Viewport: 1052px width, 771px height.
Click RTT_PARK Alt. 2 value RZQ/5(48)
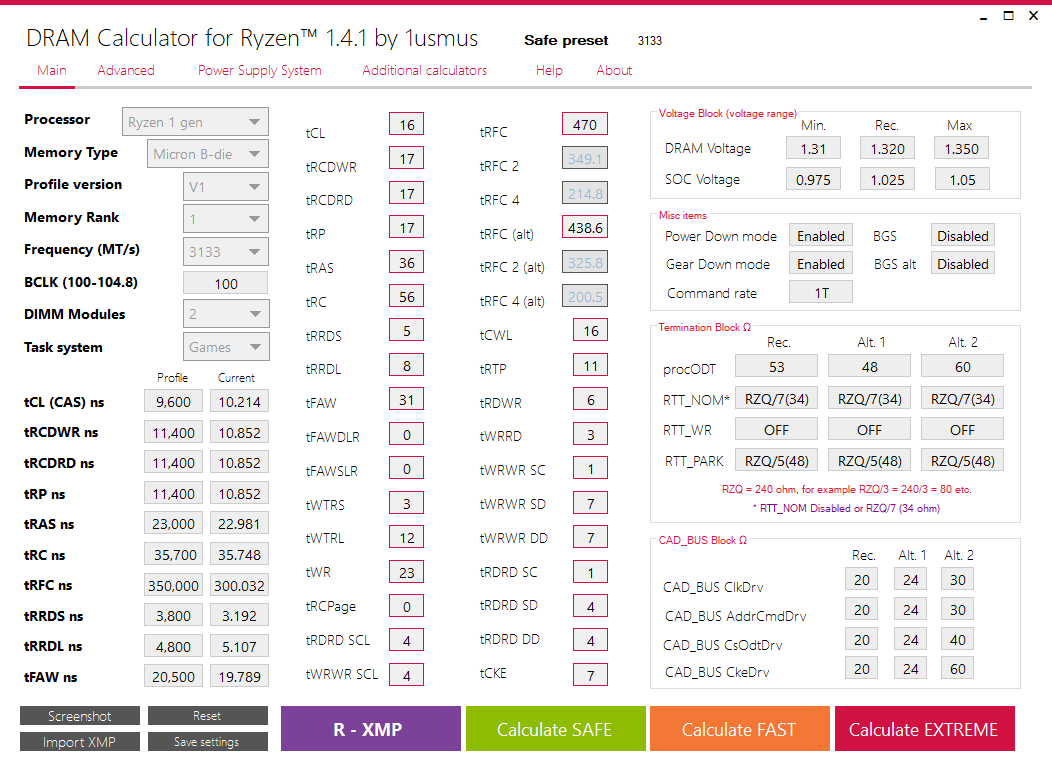click(x=963, y=461)
